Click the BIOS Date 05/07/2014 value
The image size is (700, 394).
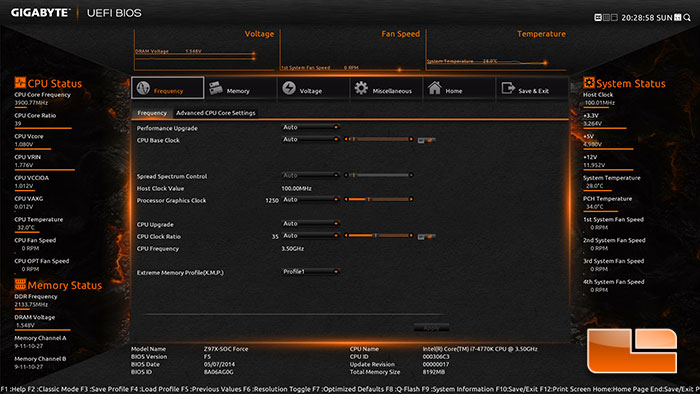pyautogui.click(x=219, y=364)
